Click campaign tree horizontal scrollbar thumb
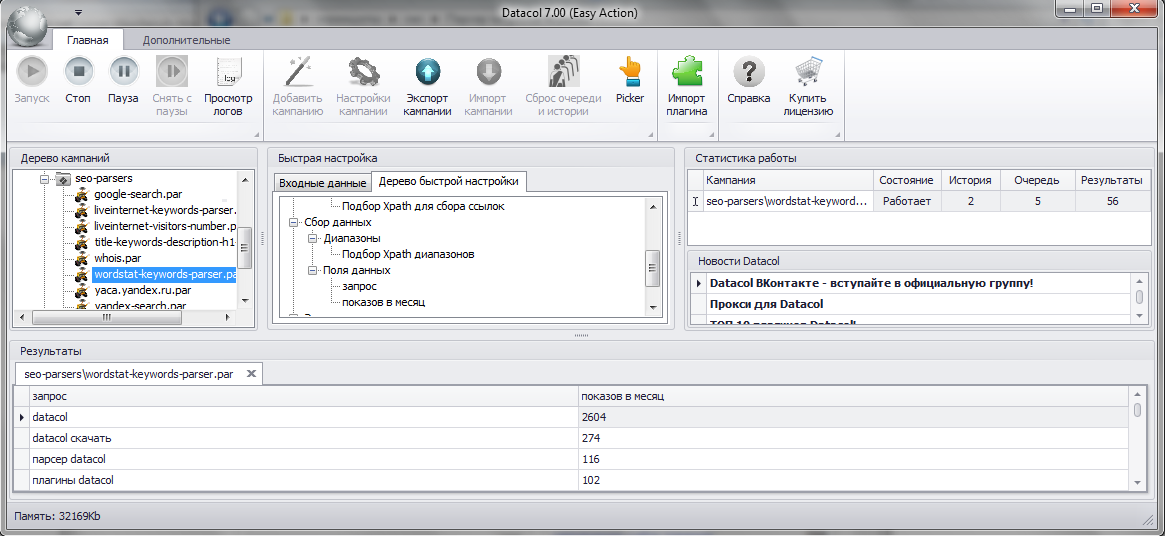Image resolution: width=1165 pixels, height=536 pixels. click(107, 317)
